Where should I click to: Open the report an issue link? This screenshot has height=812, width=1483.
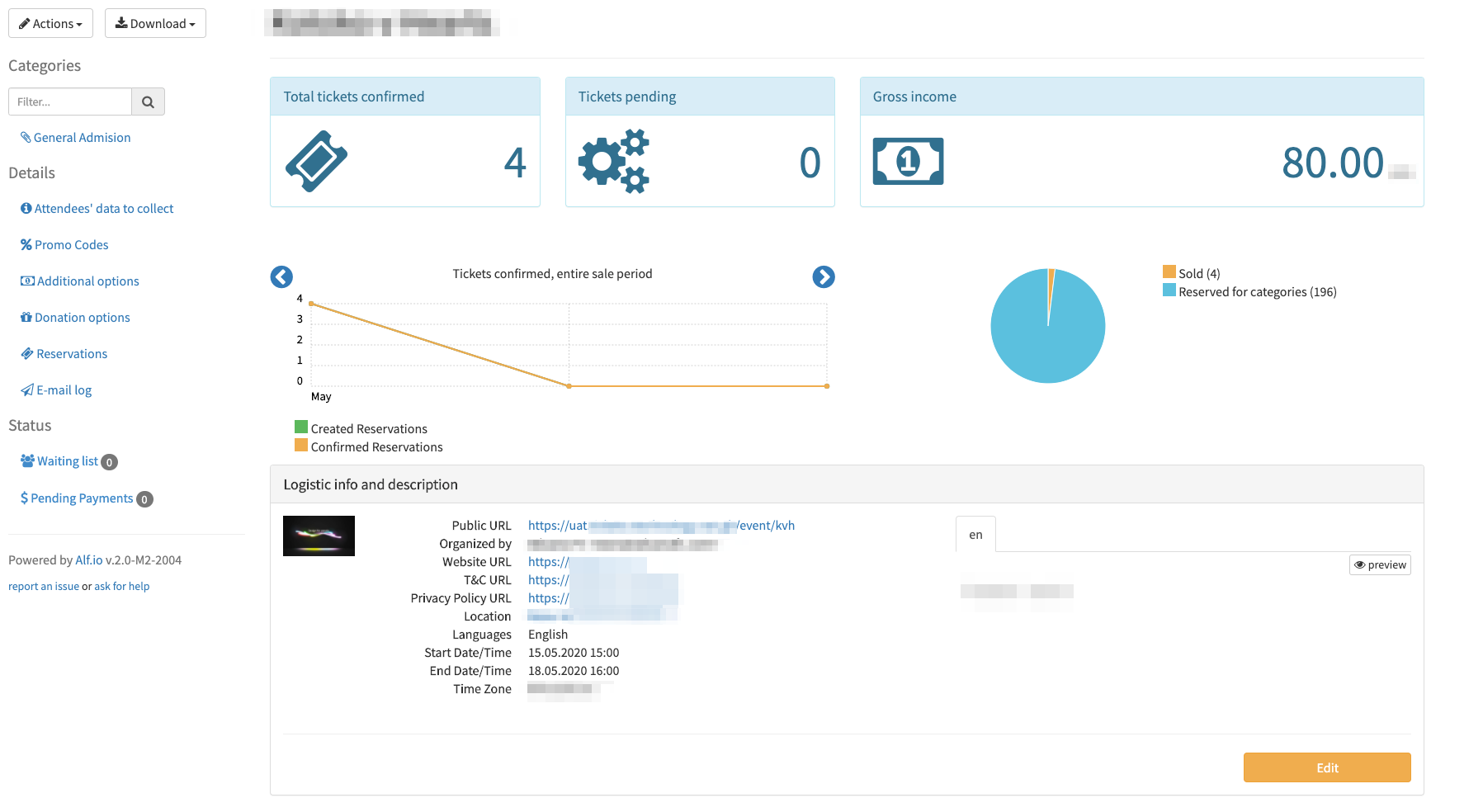(42, 586)
